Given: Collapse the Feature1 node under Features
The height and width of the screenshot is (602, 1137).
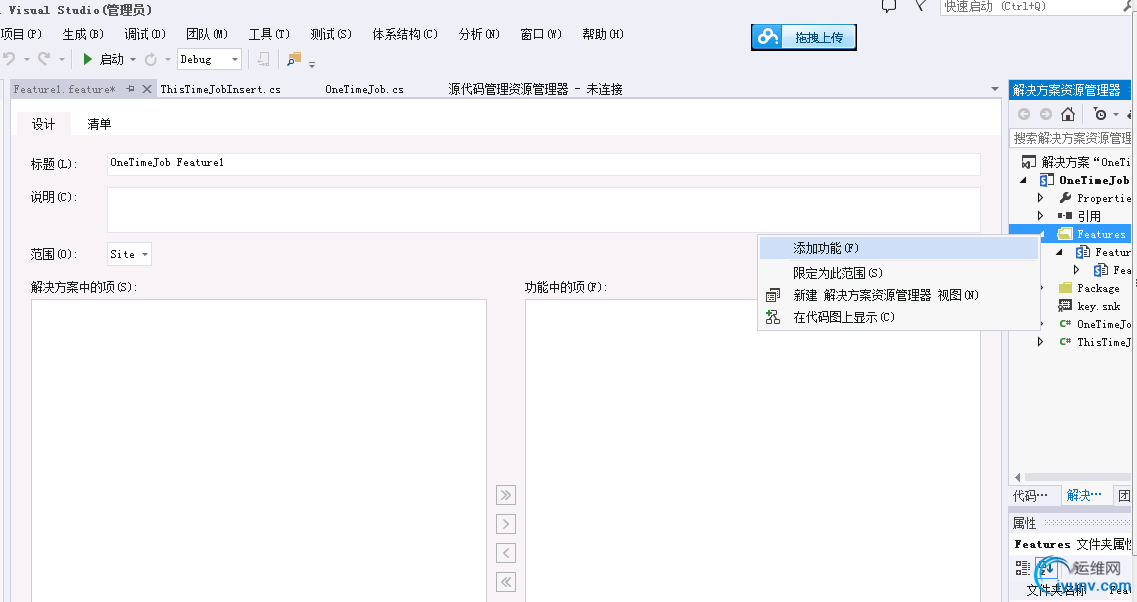Looking at the screenshot, I should click(1059, 252).
